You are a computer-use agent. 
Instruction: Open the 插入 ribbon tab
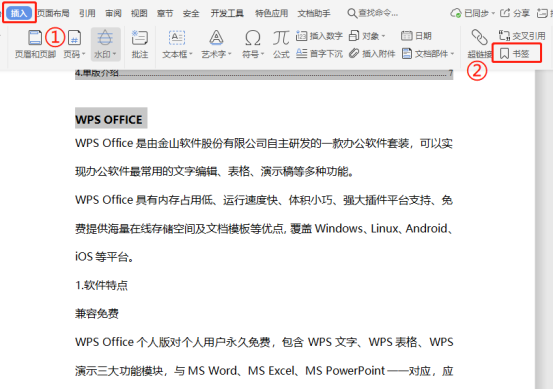pyautogui.click(x=19, y=13)
